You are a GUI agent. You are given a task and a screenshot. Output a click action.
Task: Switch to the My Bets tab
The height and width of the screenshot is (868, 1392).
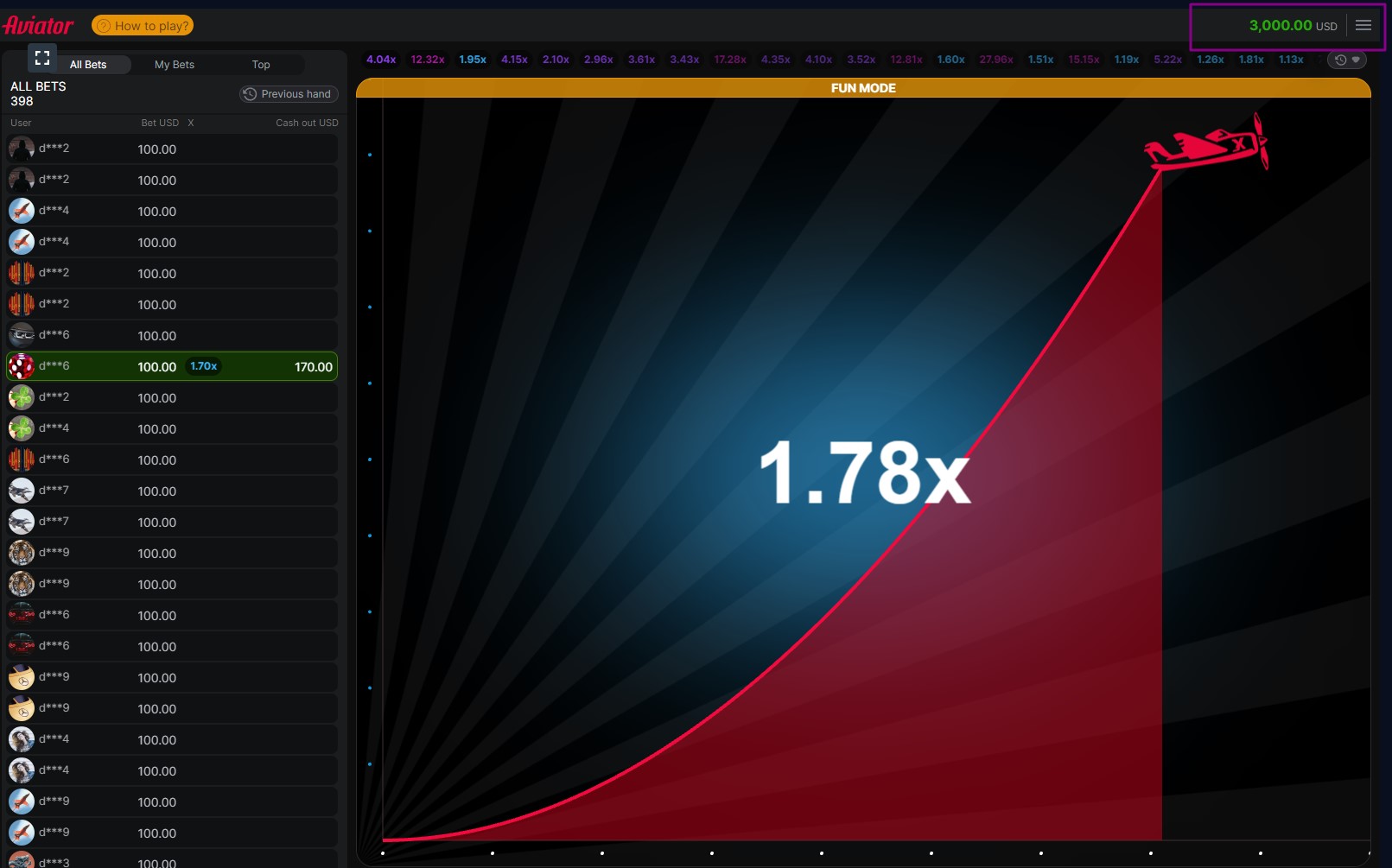(x=175, y=65)
